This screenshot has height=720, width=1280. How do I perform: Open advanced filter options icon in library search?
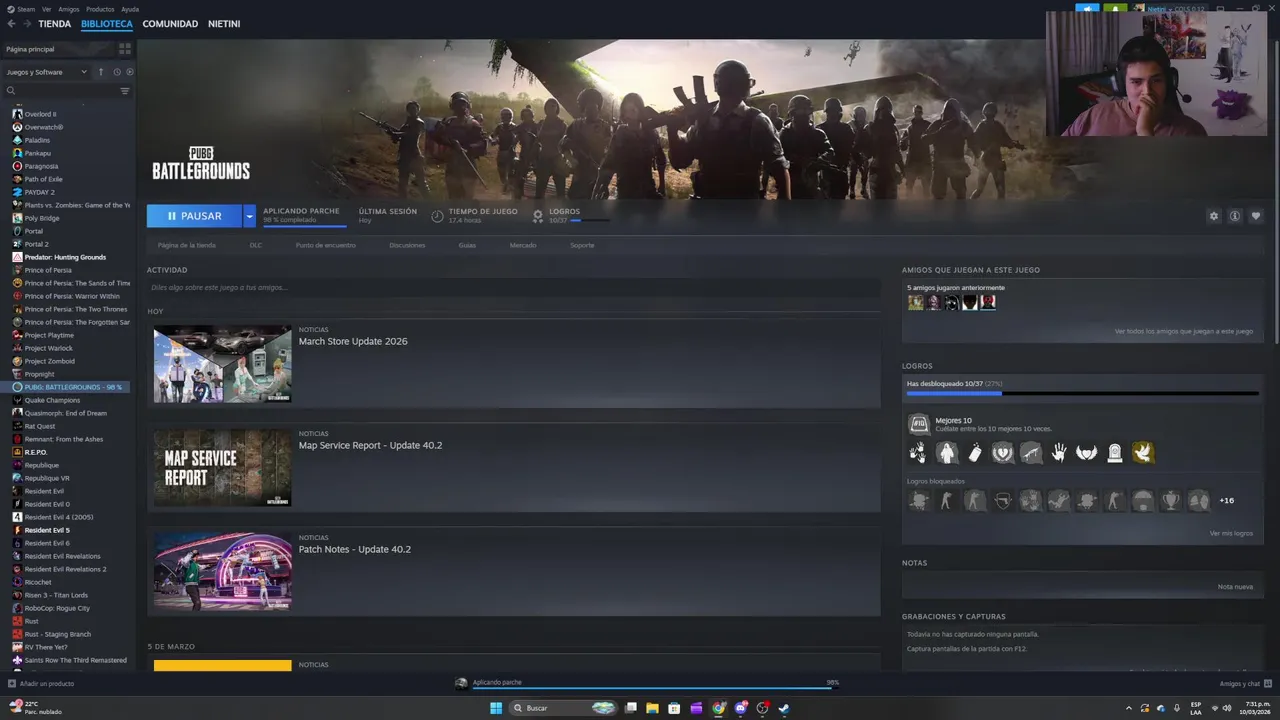(x=125, y=91)
